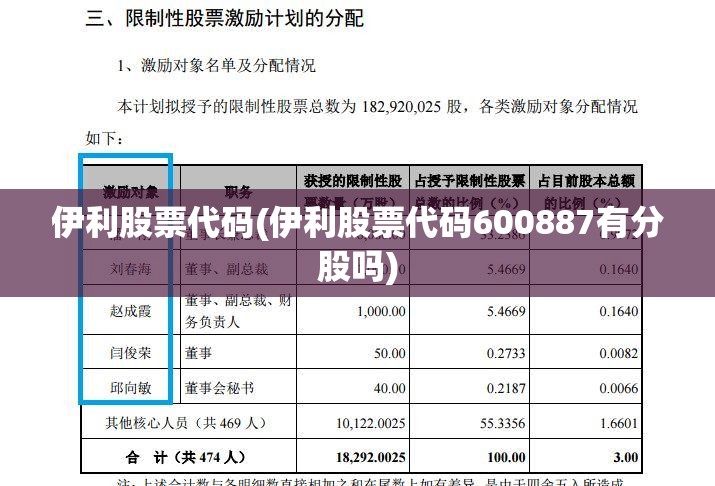Click 董事 in 闫俊荣's row
The width and height of the screenshot is (715, 486).
coord(198,353)
